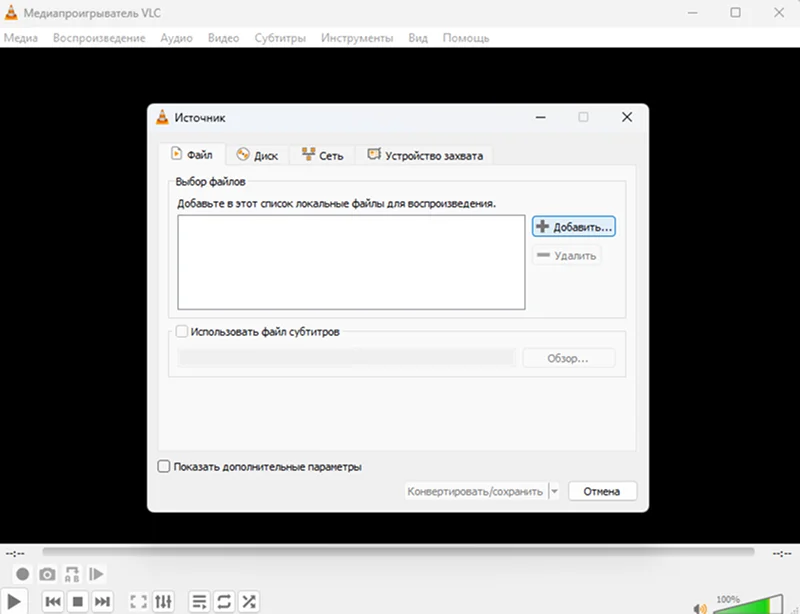
Task: Click the Добавить... button
Action: click(573, 227)
